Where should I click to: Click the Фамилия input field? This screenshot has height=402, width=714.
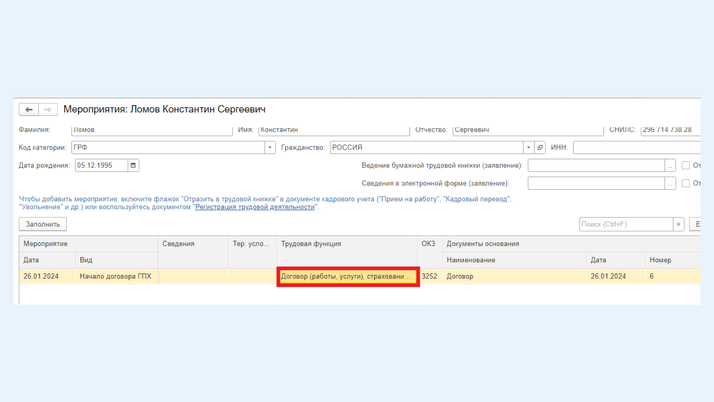pos(152,130)
